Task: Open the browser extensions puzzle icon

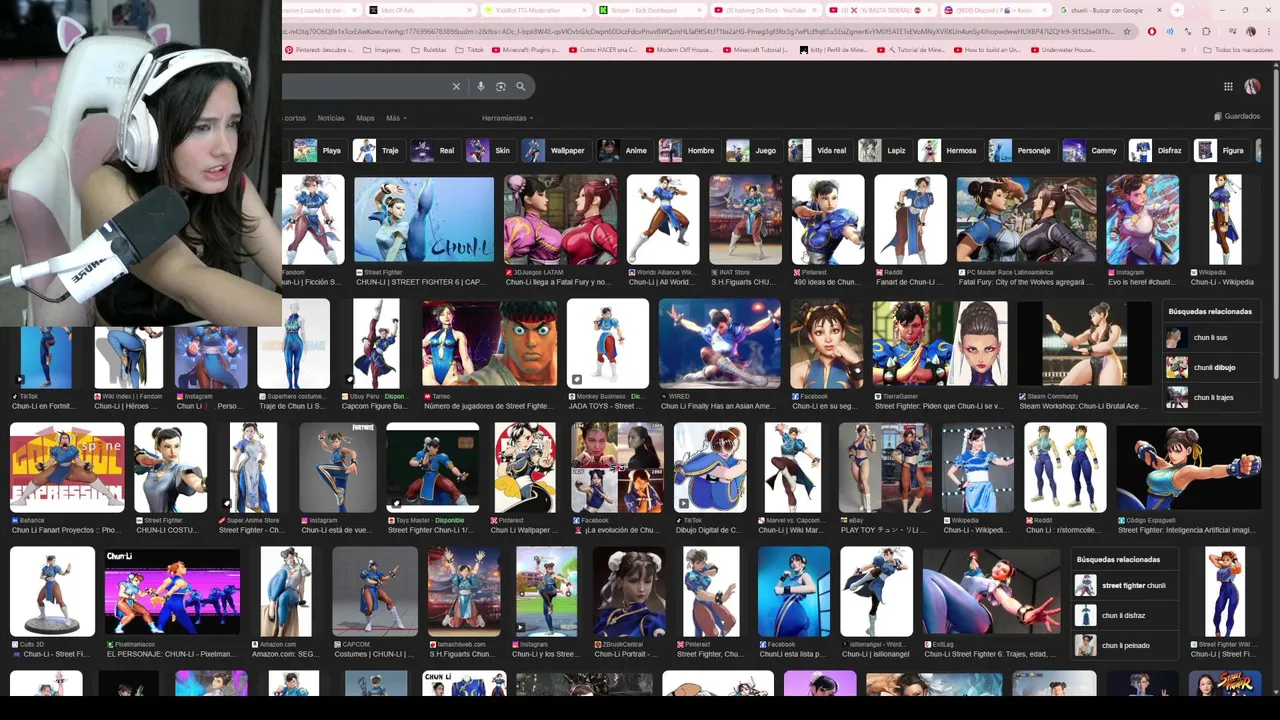Action: [1206, 31]
